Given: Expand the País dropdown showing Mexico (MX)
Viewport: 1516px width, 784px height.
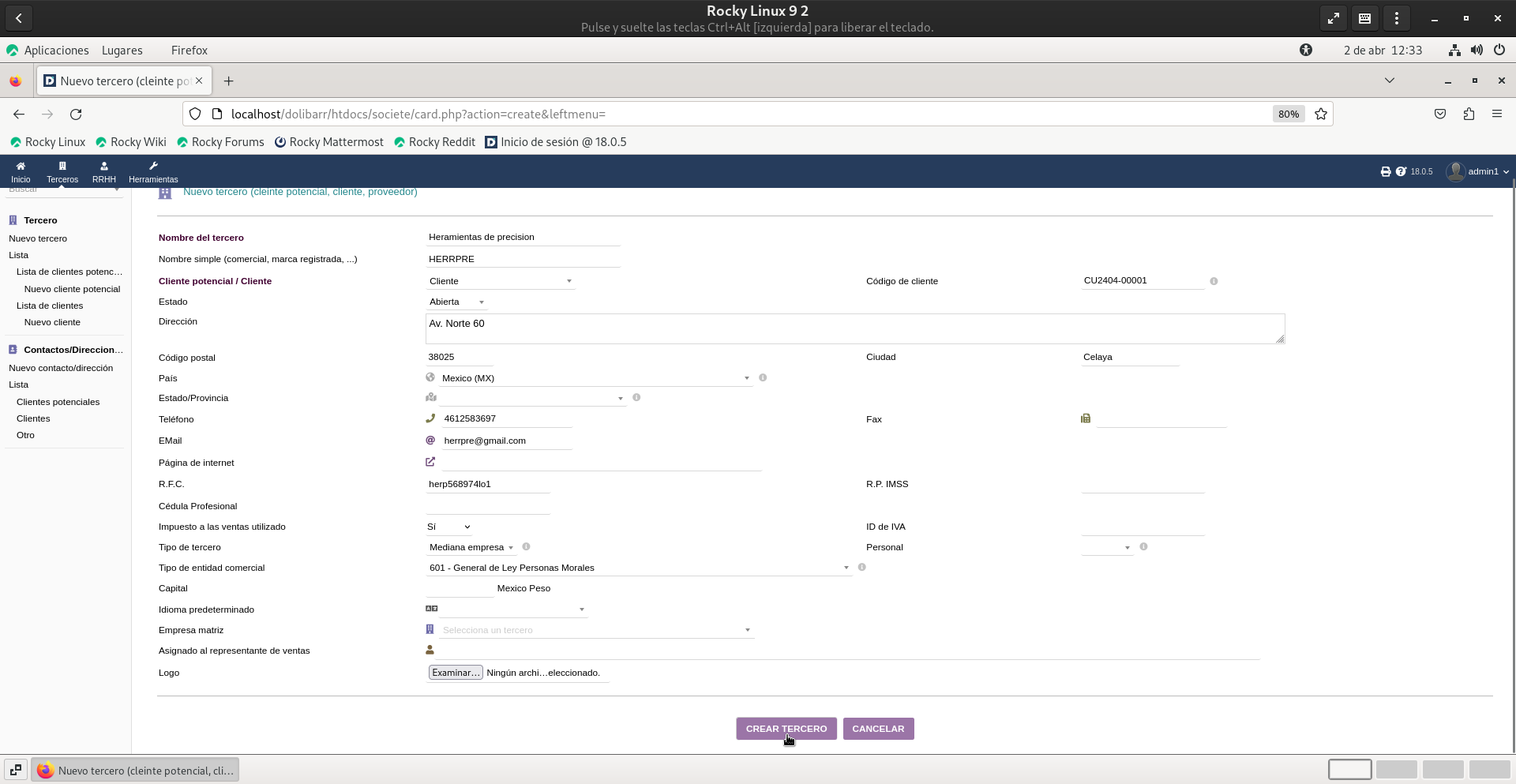Looking at the screenshot, I should [594, 378].
